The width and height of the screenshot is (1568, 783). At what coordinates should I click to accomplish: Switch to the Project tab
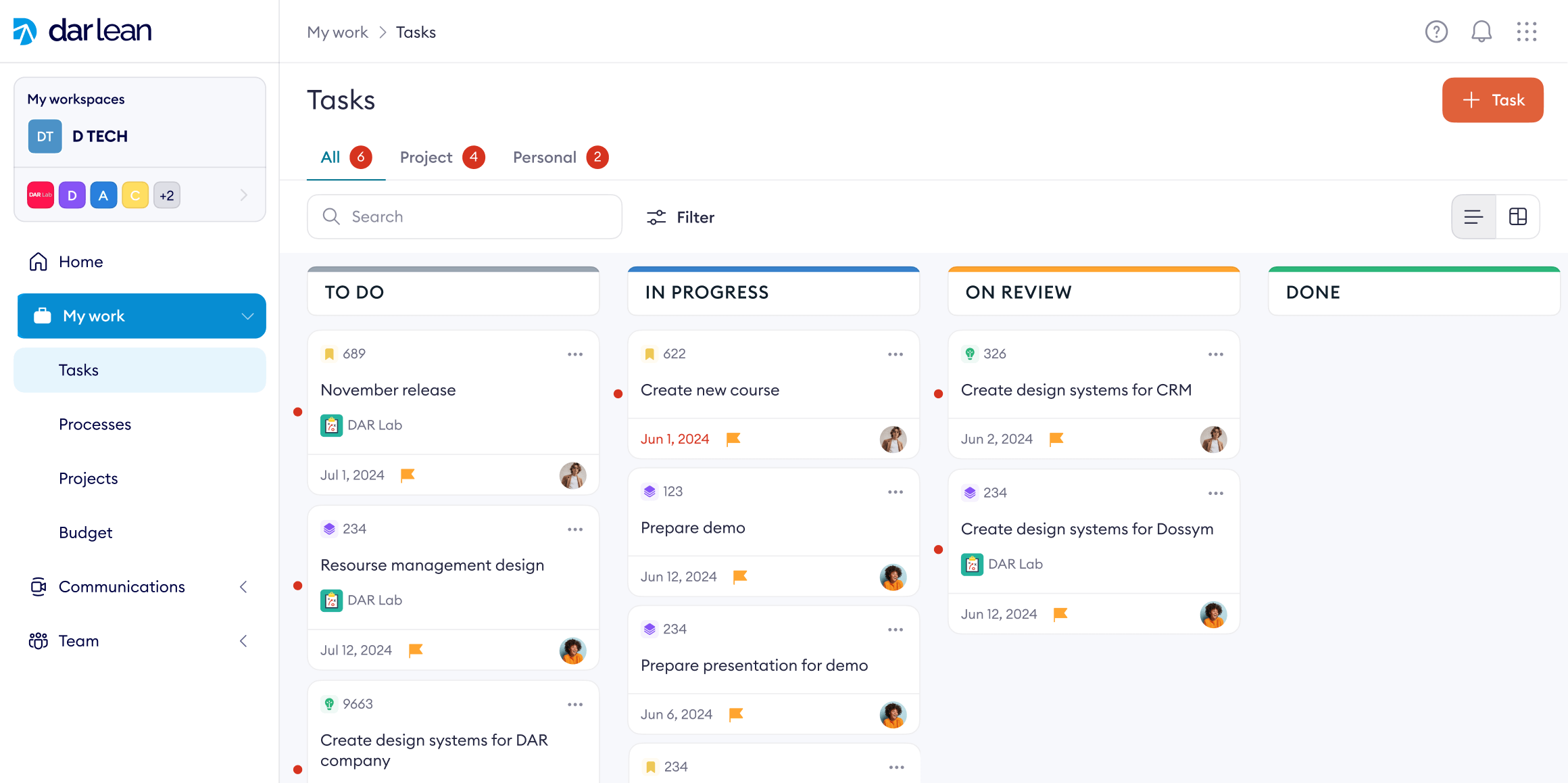[426, 158]
